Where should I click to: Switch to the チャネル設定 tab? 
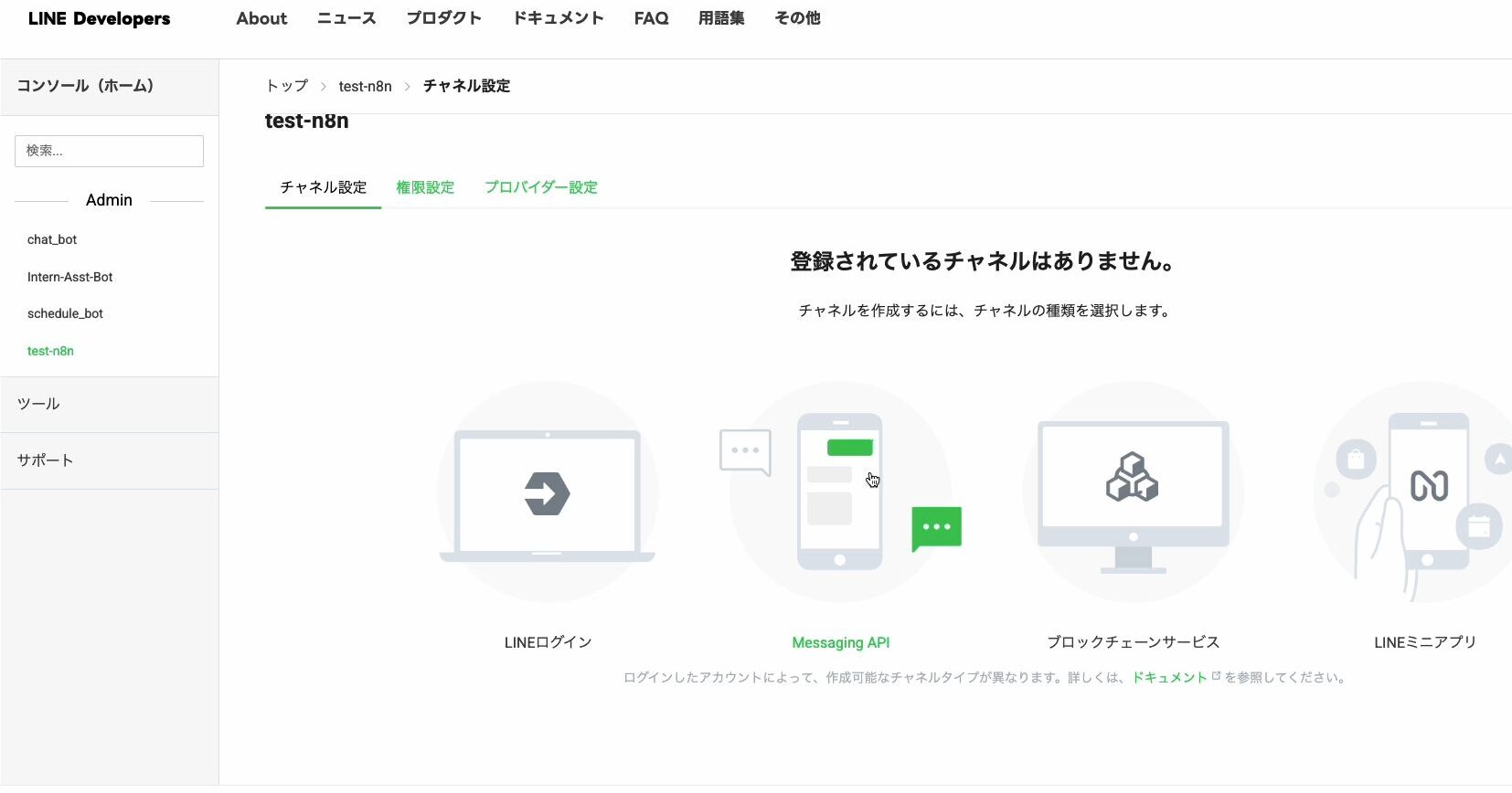[323, 187]
